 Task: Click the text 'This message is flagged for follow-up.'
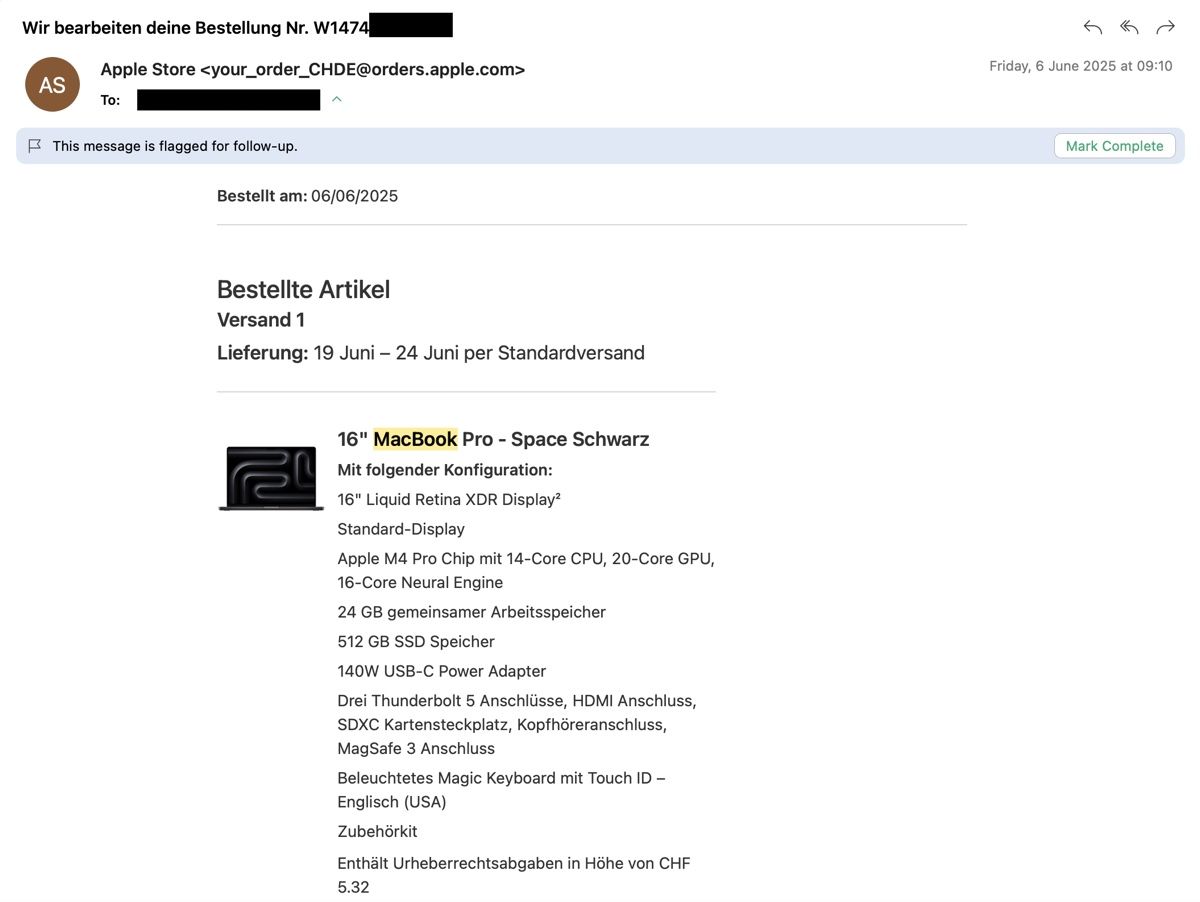175,146
